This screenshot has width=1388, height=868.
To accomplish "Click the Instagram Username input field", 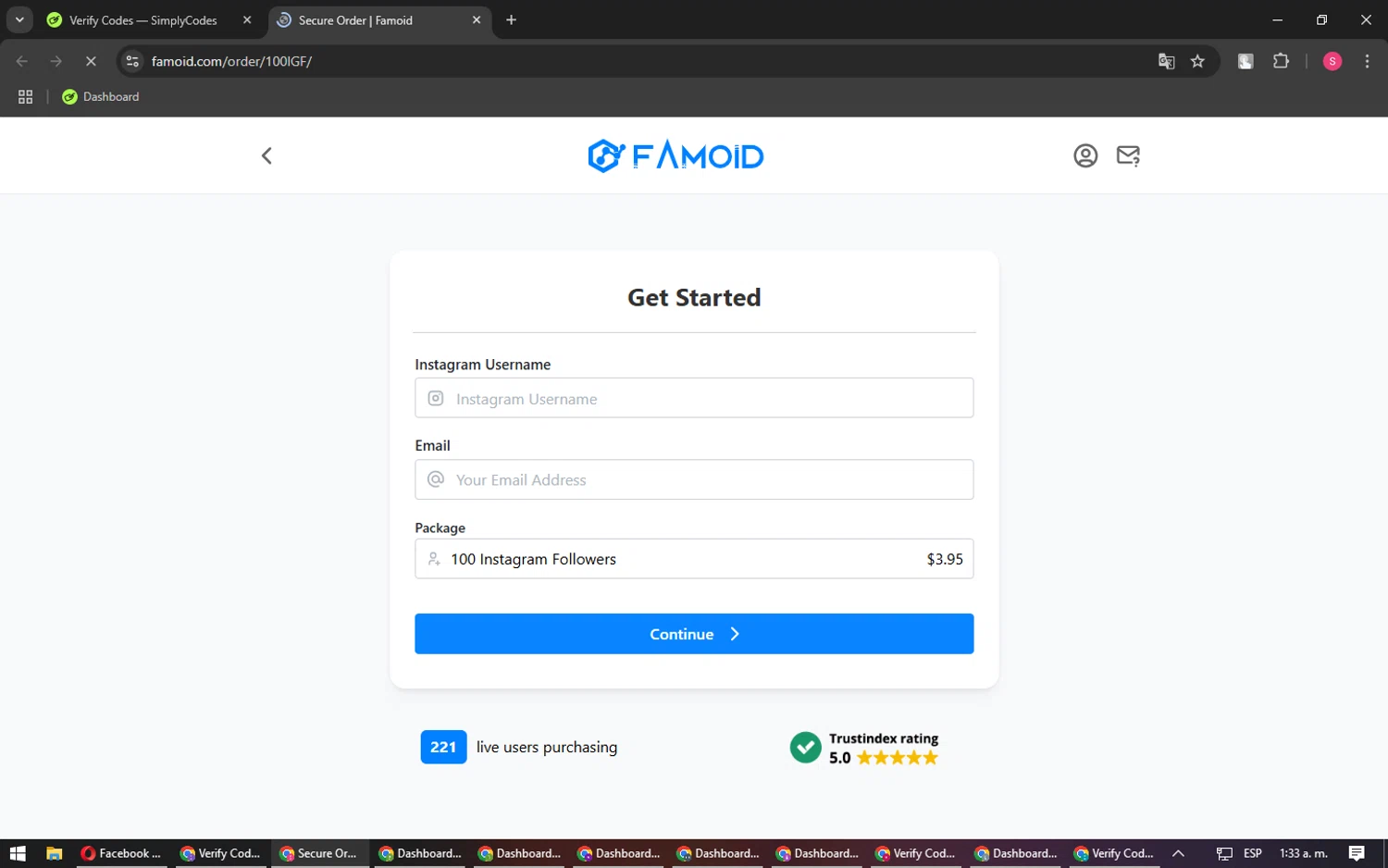I will coord(694,398).
